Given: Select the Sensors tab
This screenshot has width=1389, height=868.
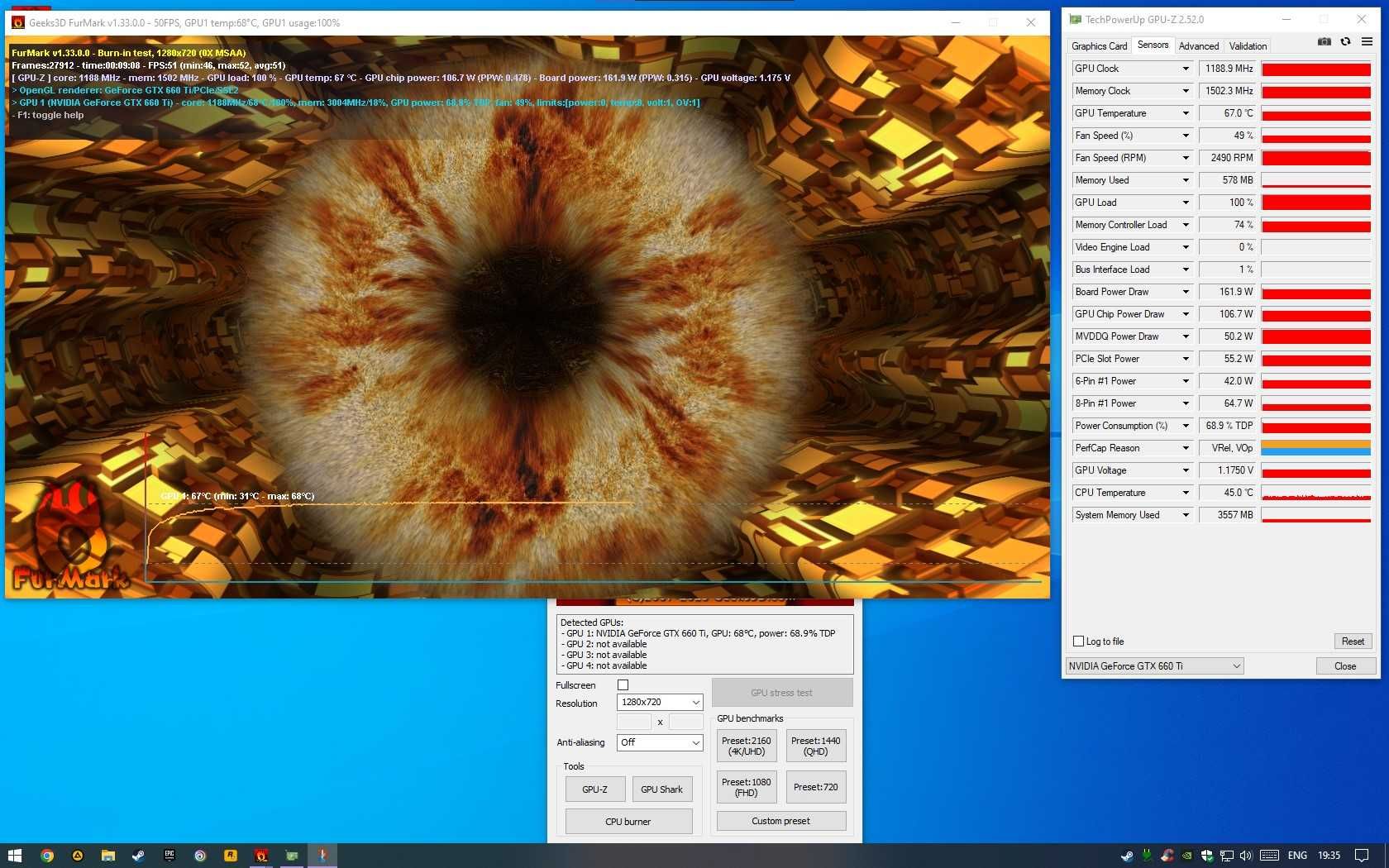Looking at the screenshot, I should pos(1153,45).
